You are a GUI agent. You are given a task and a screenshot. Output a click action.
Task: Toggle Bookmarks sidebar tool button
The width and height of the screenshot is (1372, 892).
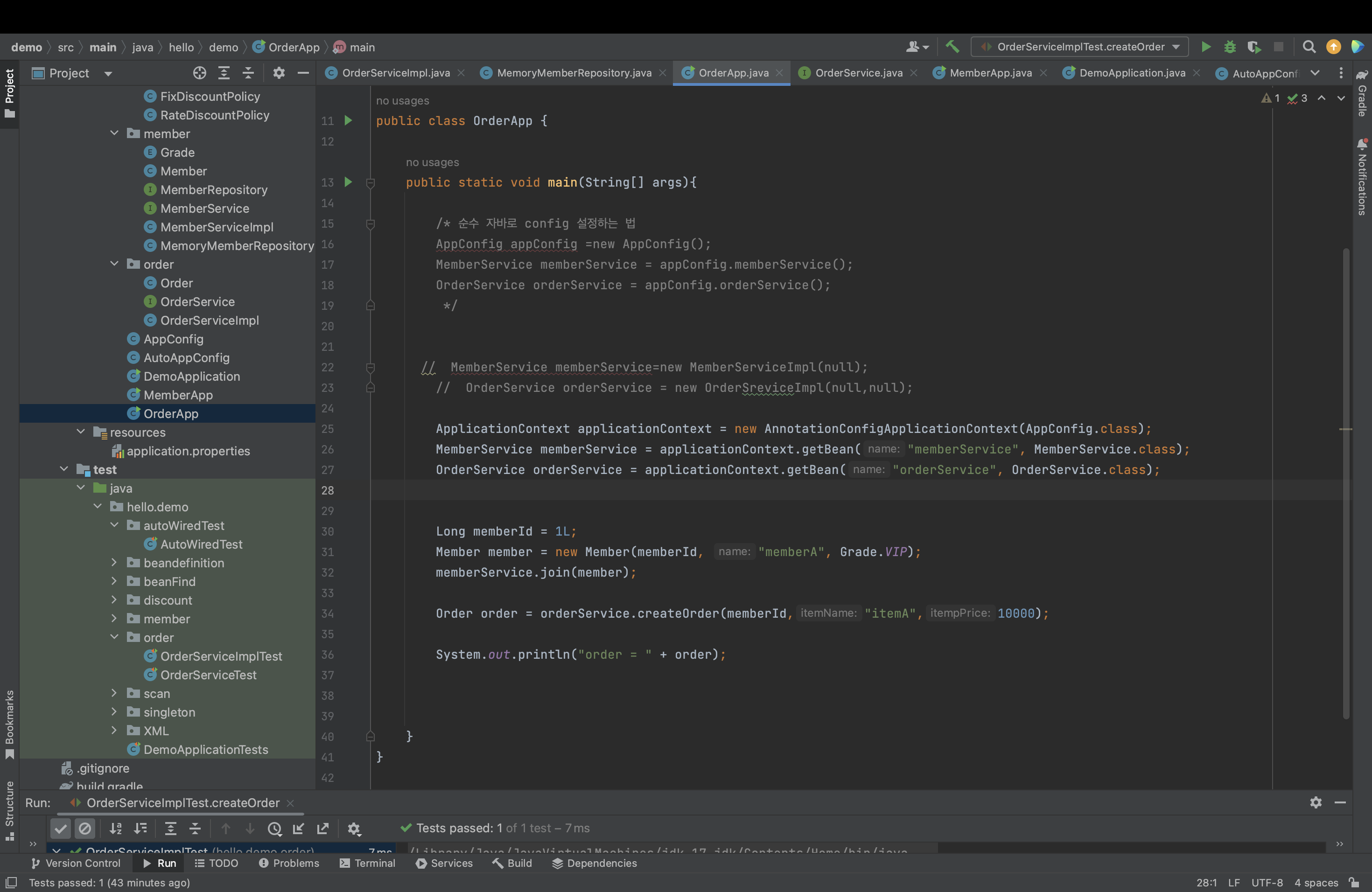pos(9,725)
